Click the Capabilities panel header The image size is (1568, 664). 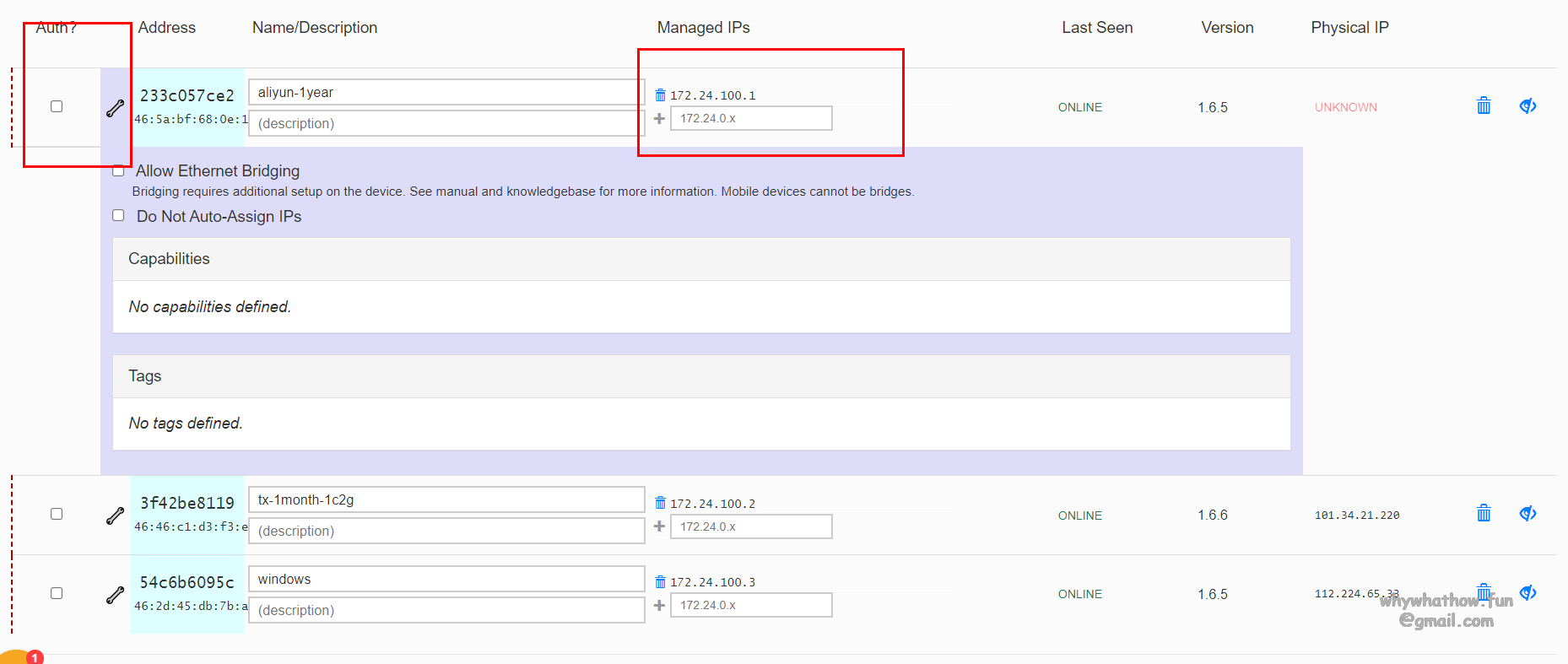tap(700, 259)
